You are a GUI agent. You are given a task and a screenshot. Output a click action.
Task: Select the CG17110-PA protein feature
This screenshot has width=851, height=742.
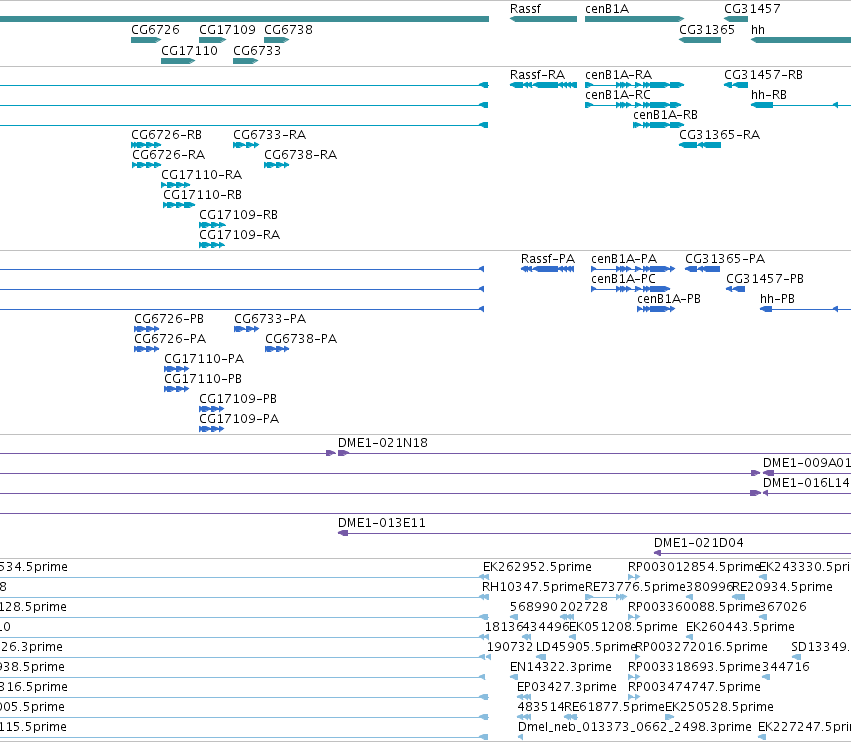(x=176, y=369)
